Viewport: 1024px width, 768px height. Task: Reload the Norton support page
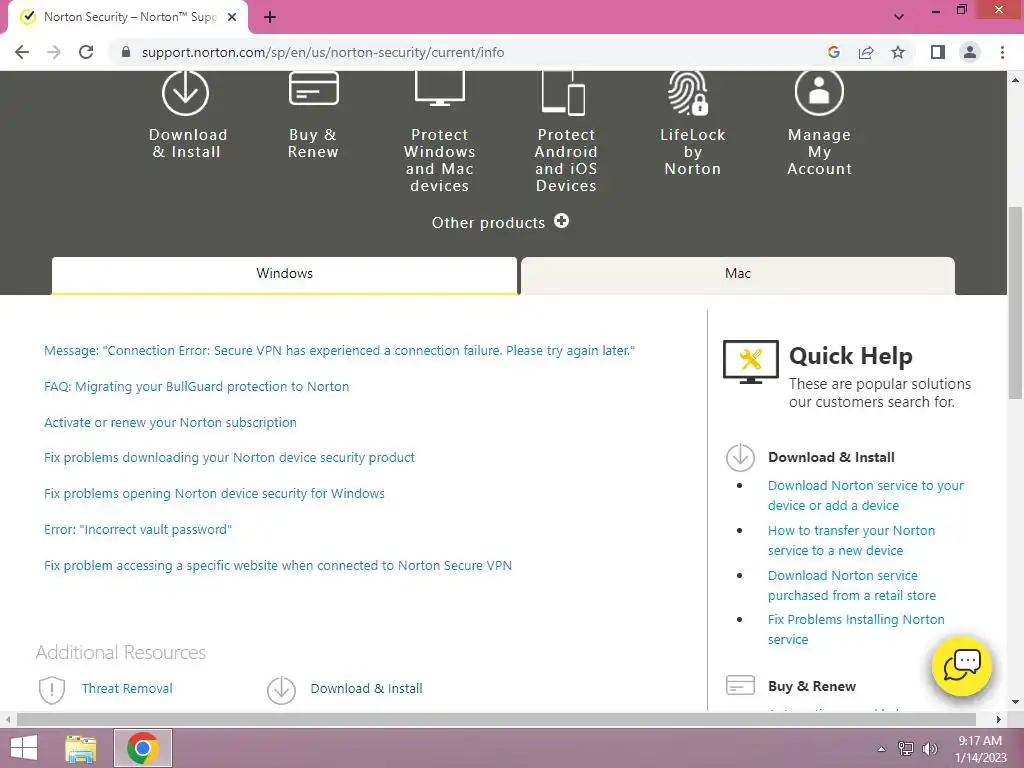coord(86,52)
